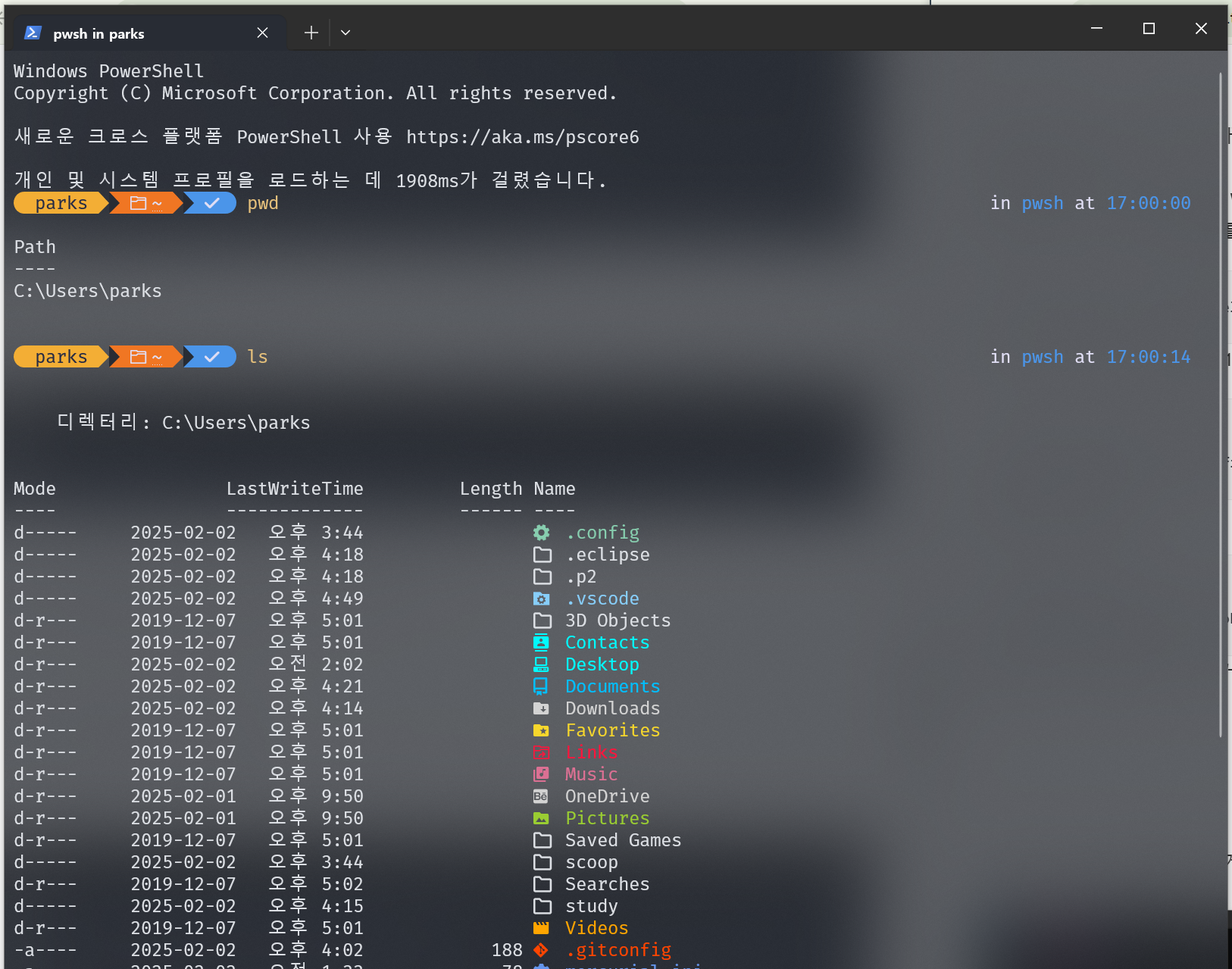Click the folder icon beside study
The image size is (1232, 969).
542,906
